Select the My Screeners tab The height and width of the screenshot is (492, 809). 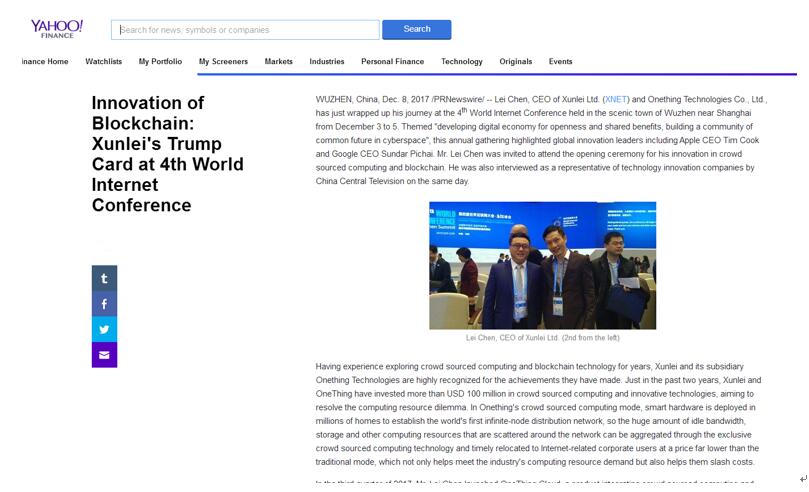[x=223, y=62]
